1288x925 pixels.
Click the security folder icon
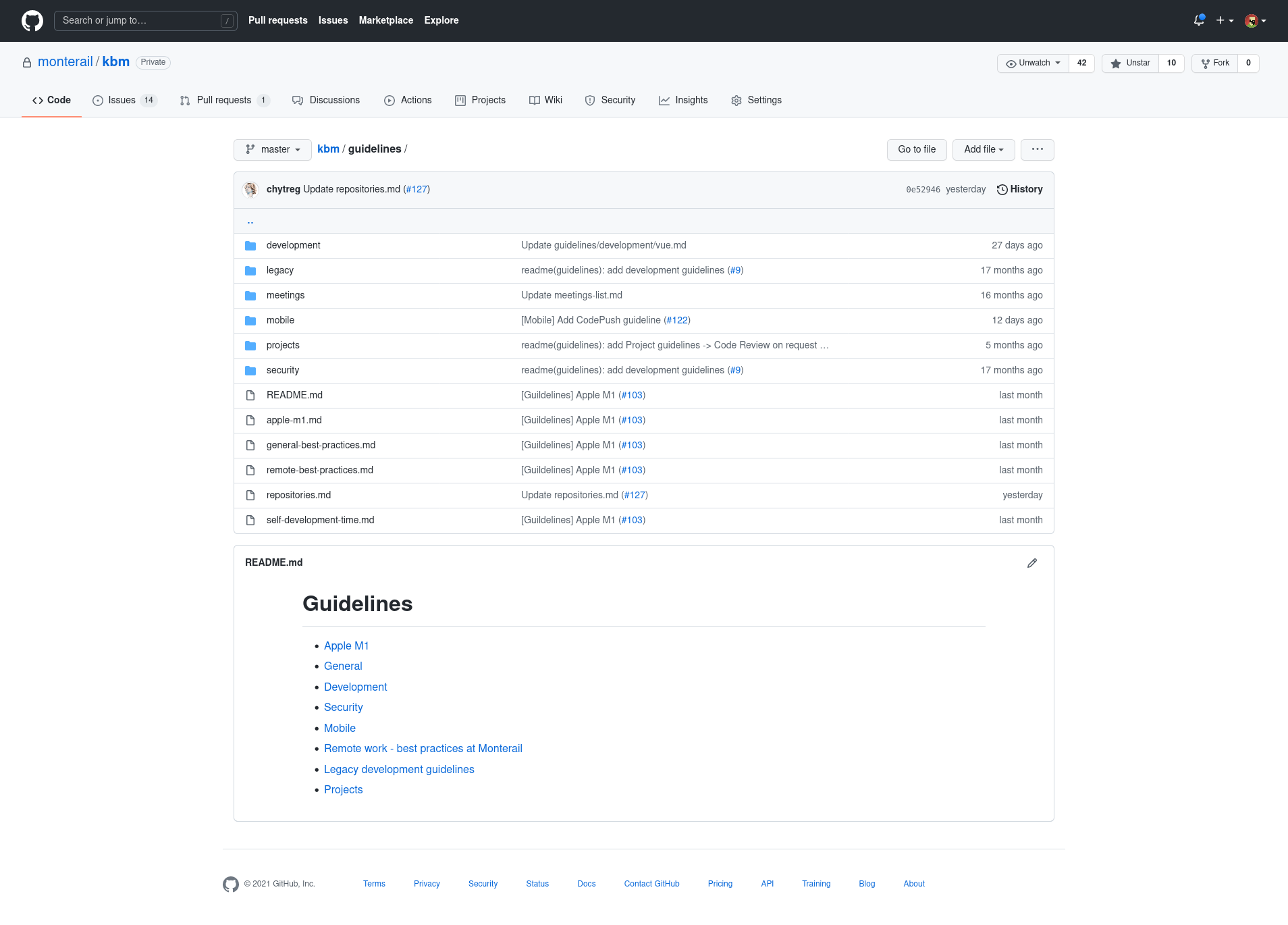point(250,371)
